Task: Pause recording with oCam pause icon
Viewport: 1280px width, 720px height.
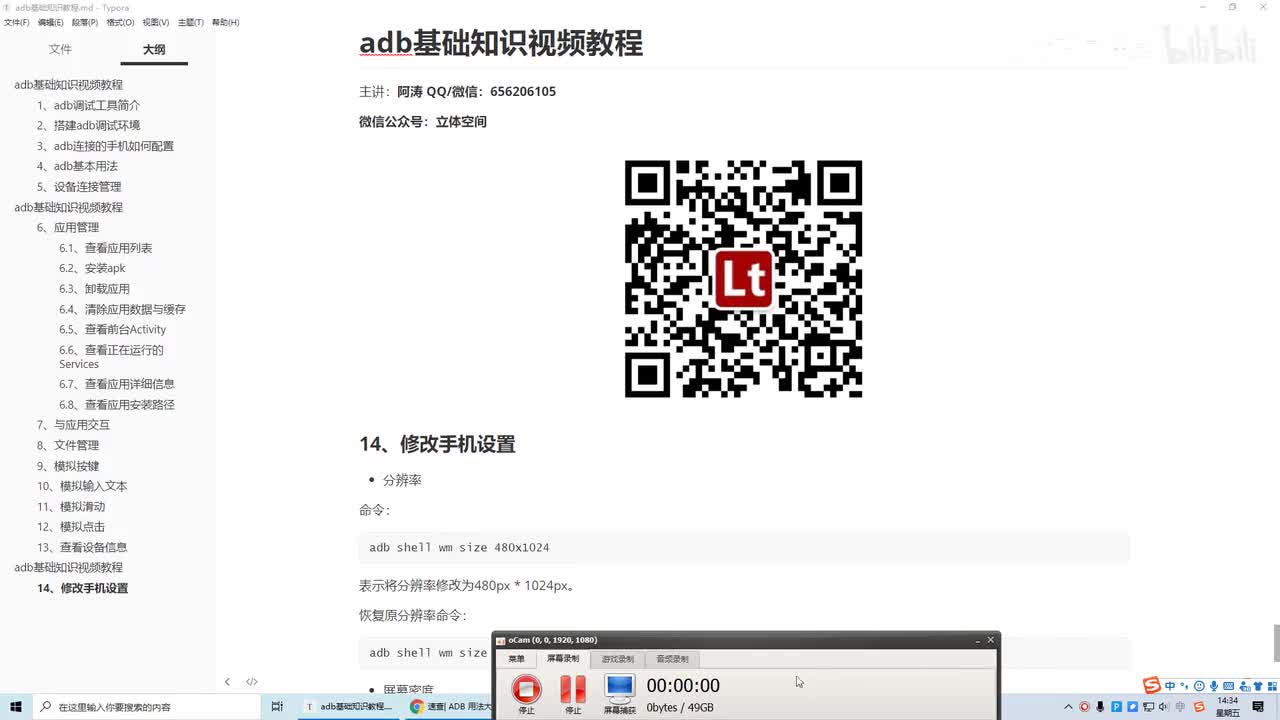Action: point(573,689)
